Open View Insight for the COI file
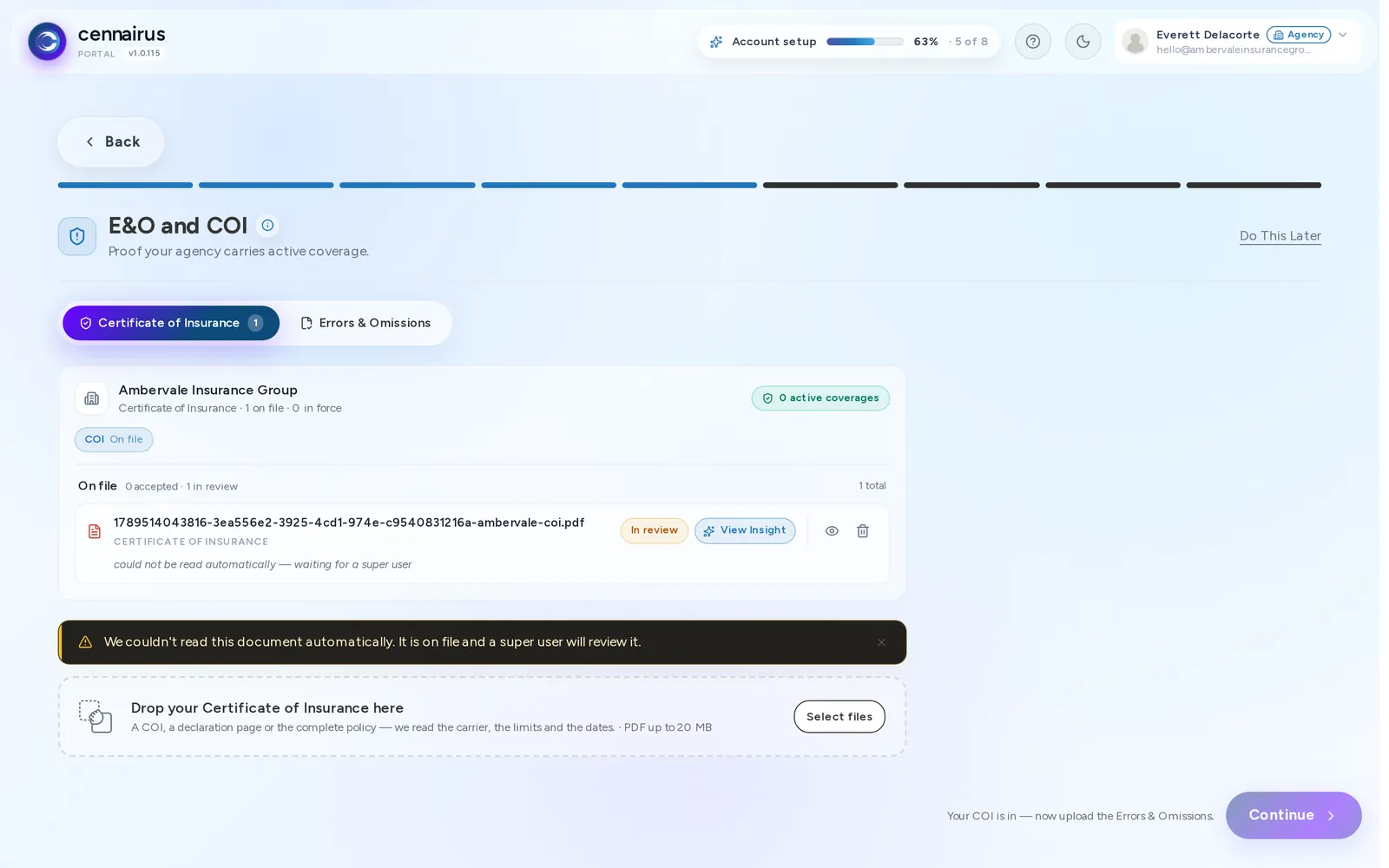 [x=745, y=530]
